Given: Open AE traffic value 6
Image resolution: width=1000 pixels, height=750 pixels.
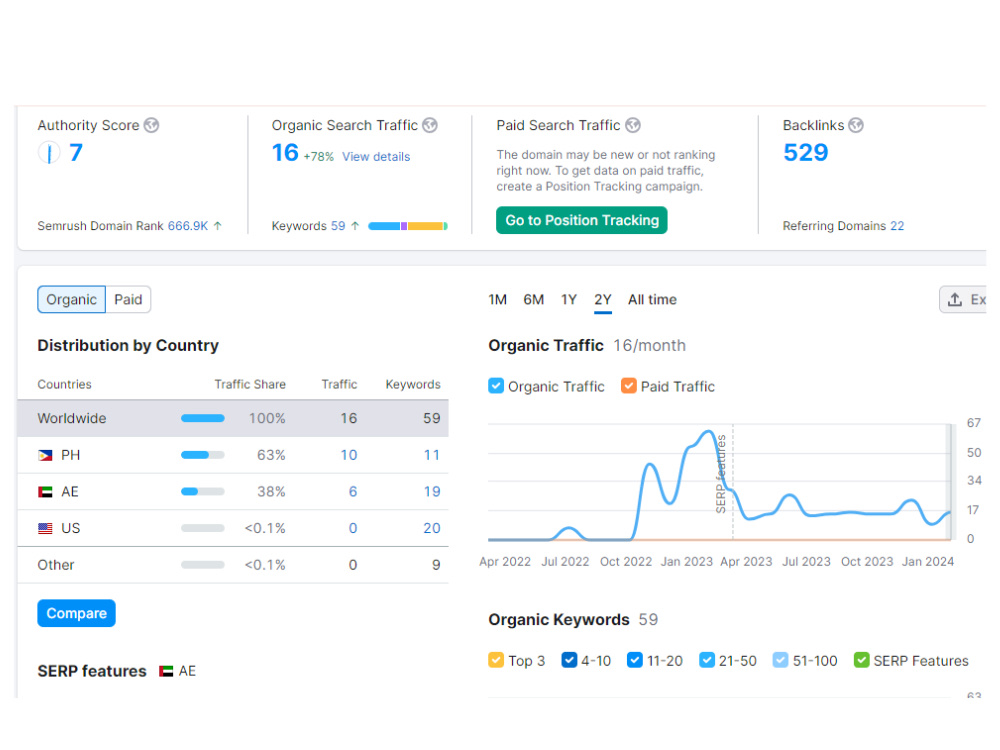Looking at the screenshot, I should point(353,492).
